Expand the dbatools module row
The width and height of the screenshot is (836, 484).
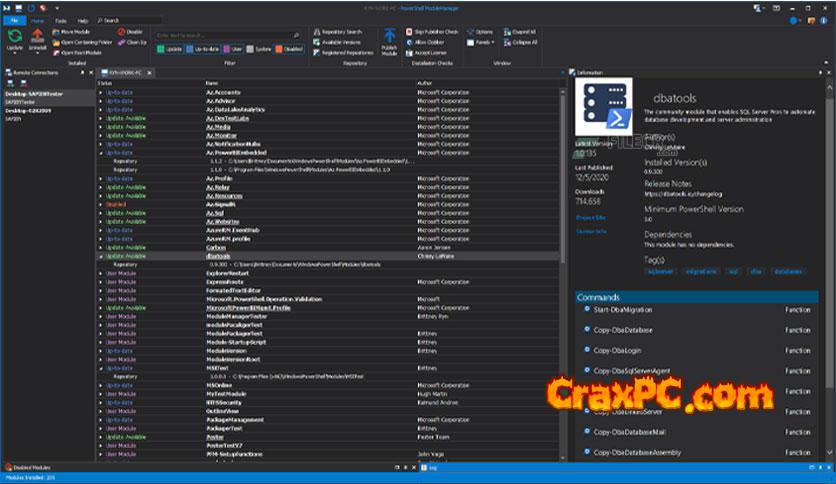100,255
